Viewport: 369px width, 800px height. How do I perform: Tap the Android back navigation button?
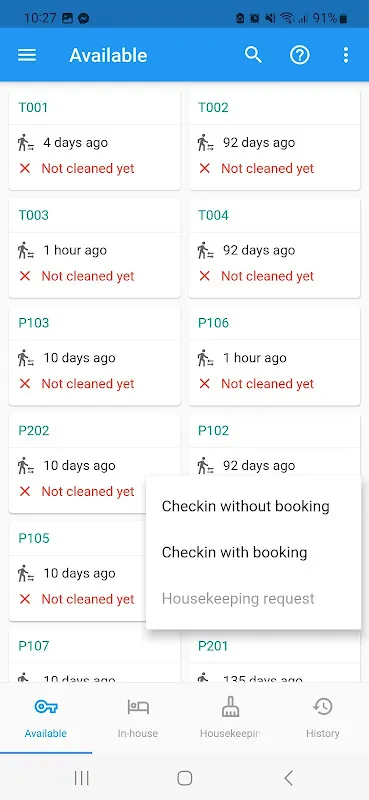(288, 778)
